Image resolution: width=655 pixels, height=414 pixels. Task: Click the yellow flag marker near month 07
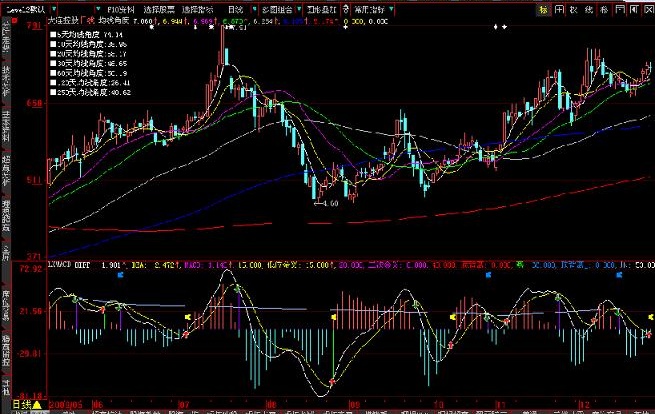[188, 317]
